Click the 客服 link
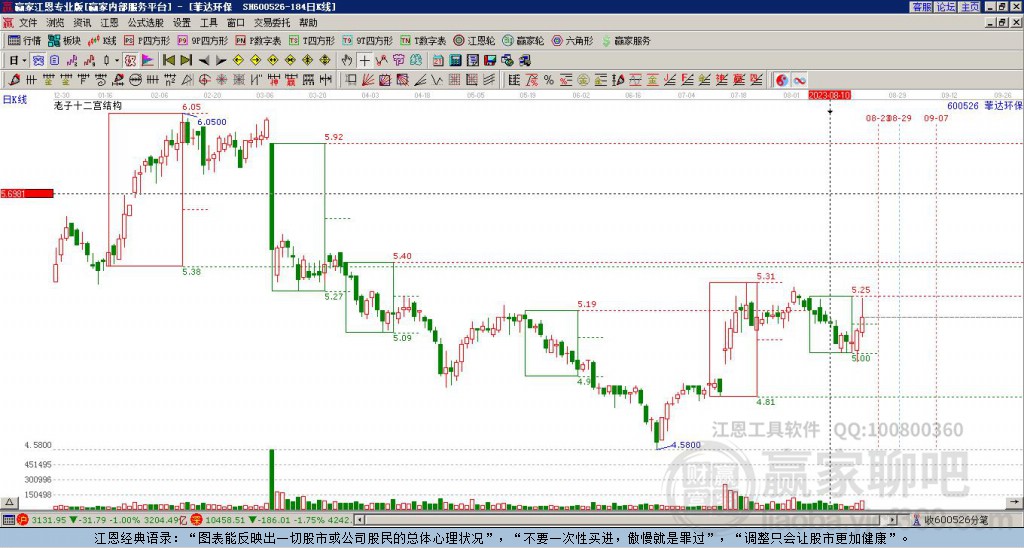 click(x=922, y=7)
